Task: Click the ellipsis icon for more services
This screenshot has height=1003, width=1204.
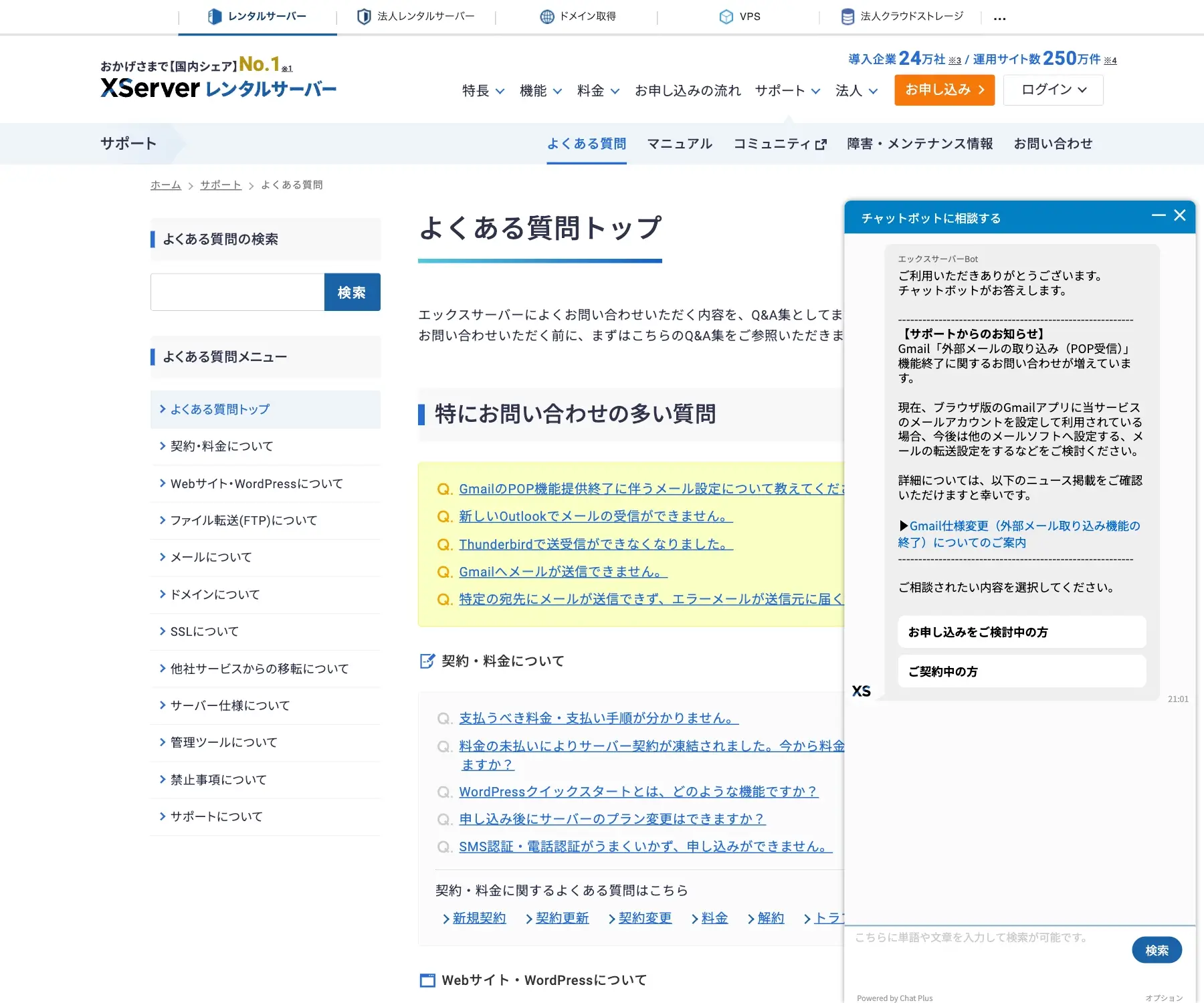Action: click(999, 19)
